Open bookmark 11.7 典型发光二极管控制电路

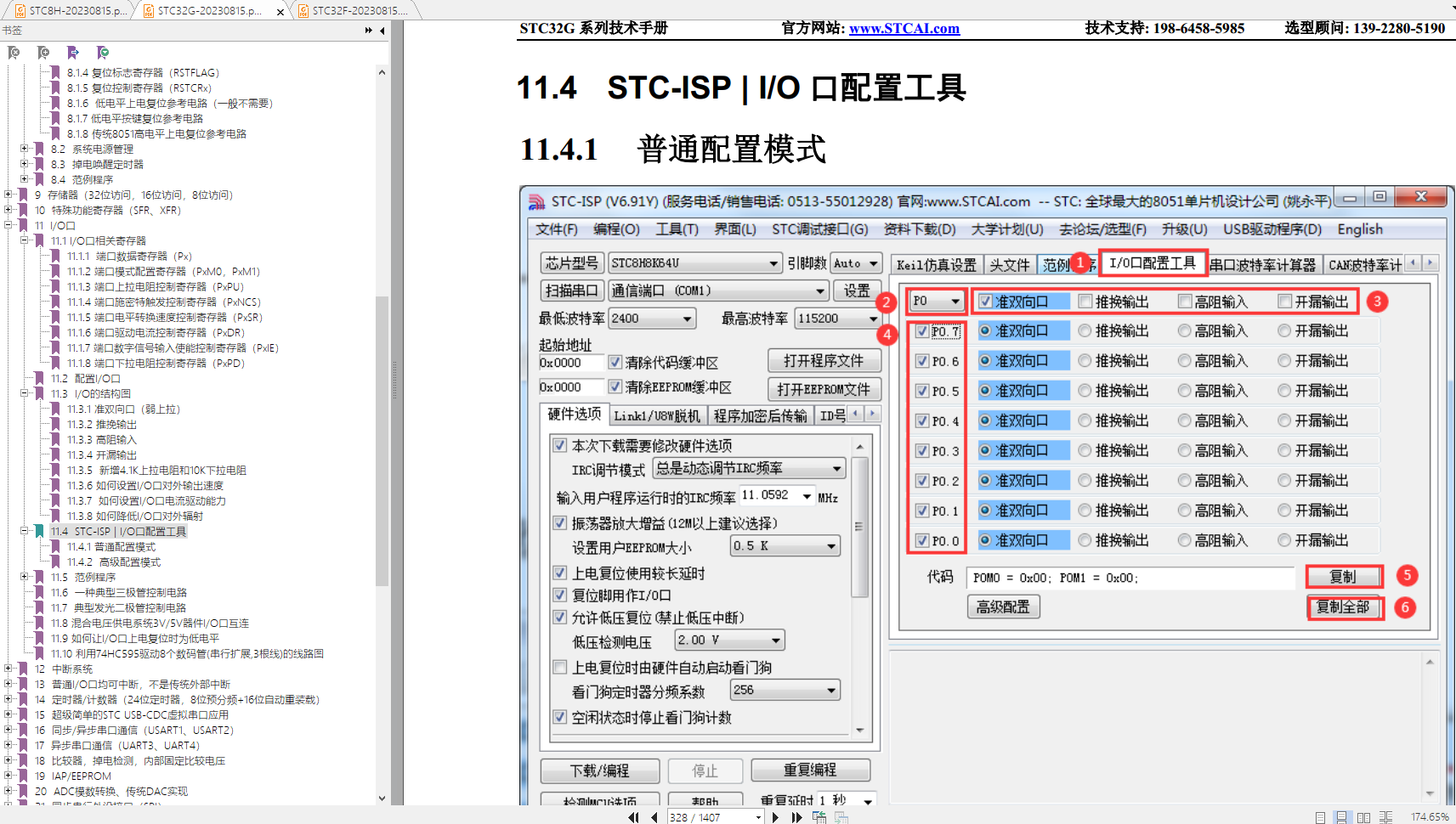[x=118, y=608]
